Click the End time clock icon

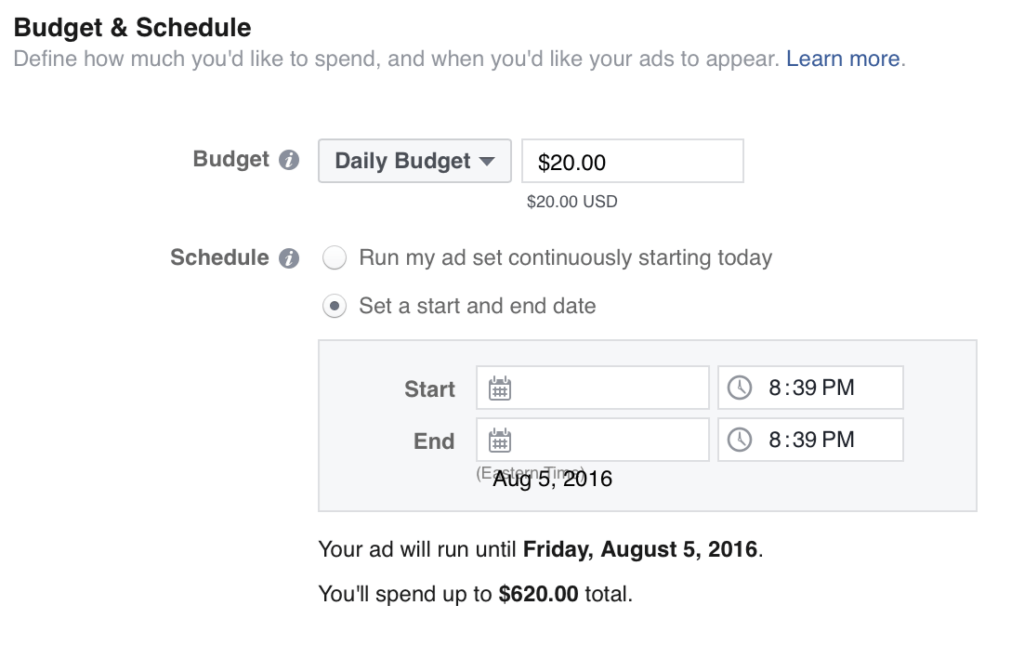click(739, 440)
